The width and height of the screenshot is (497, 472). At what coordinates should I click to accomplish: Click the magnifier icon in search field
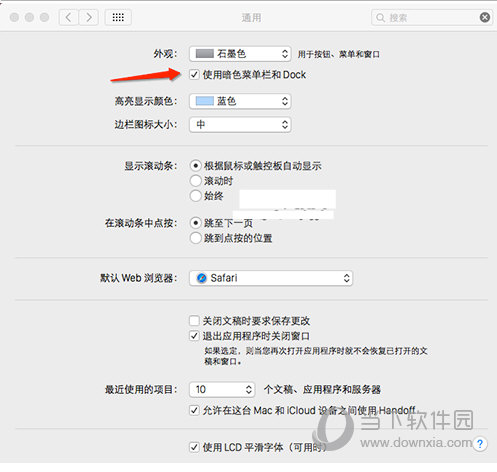click(x=380, y=17)
